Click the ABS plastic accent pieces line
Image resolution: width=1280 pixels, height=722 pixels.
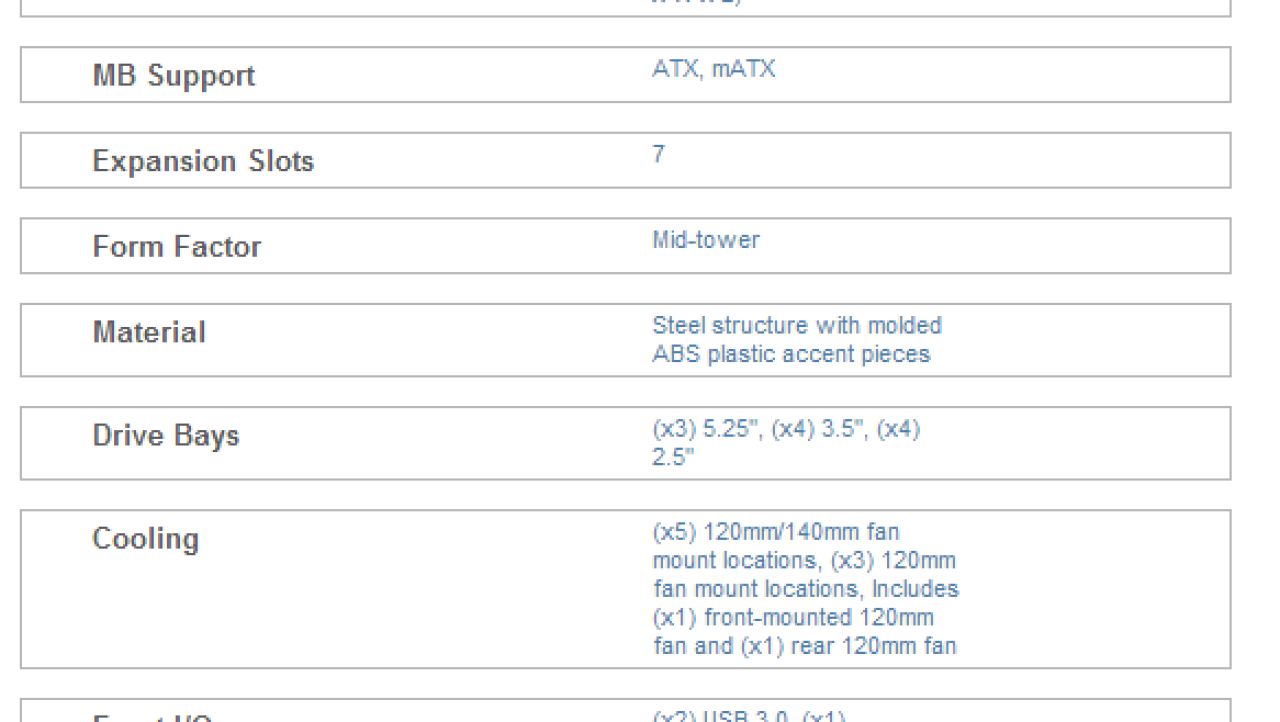pos(791,354)
